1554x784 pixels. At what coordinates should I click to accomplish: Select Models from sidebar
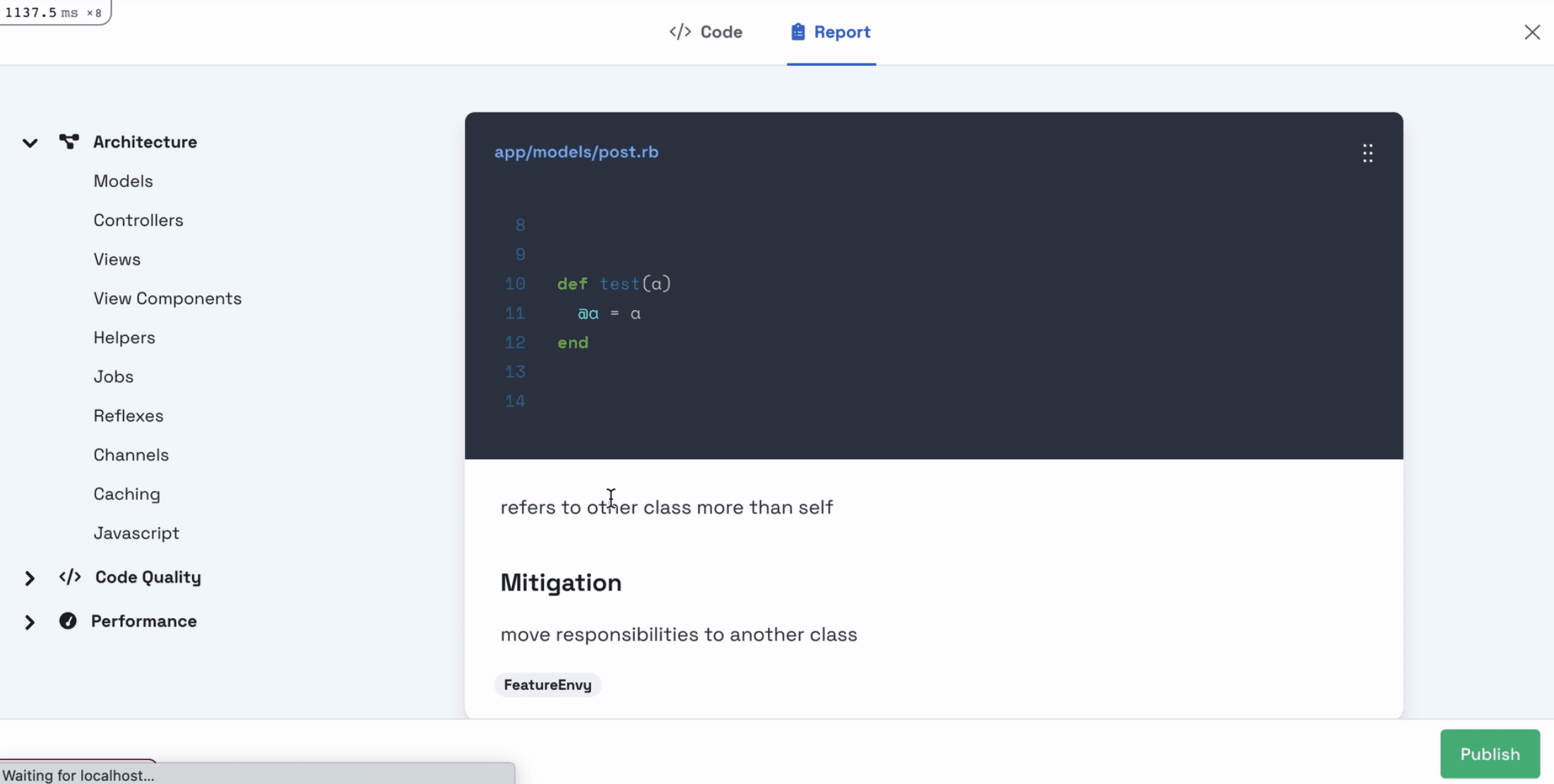[x=123, y=181]
